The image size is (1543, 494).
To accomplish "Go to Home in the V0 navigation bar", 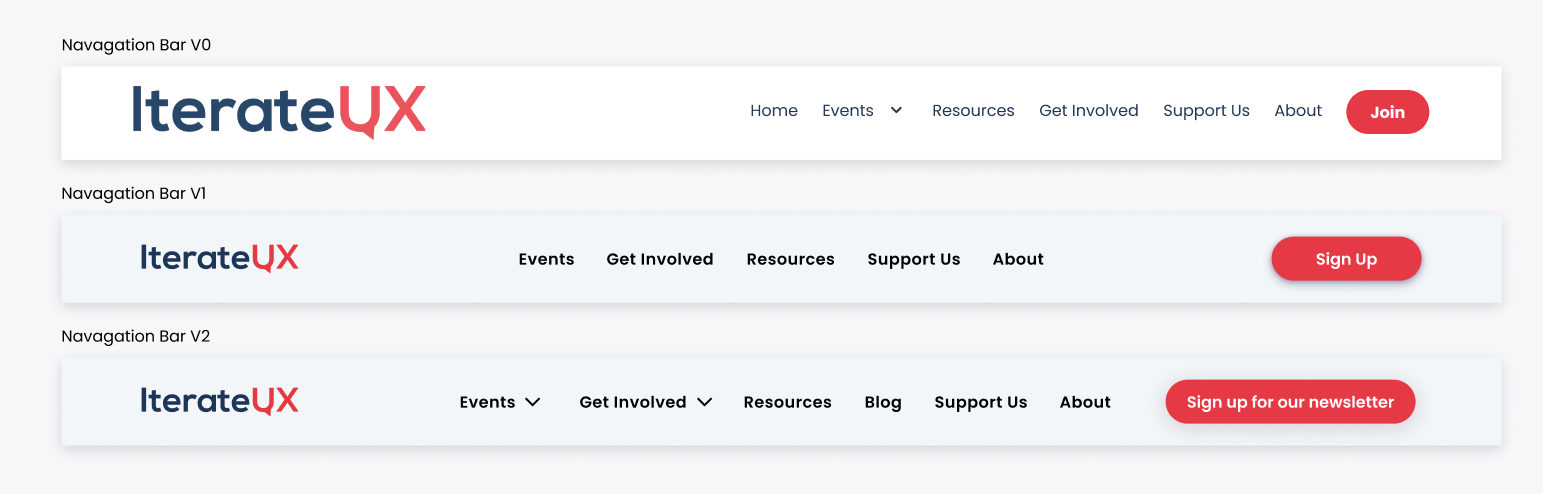I will 774,111.
